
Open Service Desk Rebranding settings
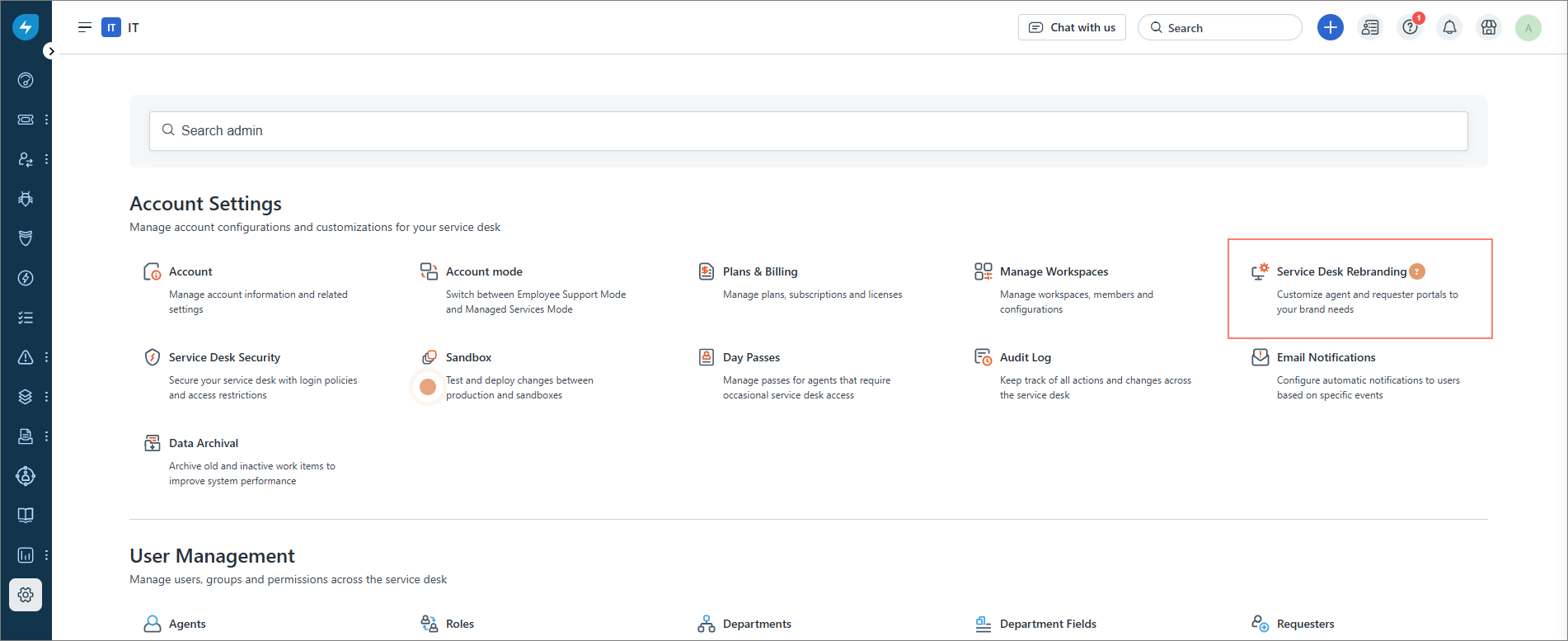(1341, 271)
